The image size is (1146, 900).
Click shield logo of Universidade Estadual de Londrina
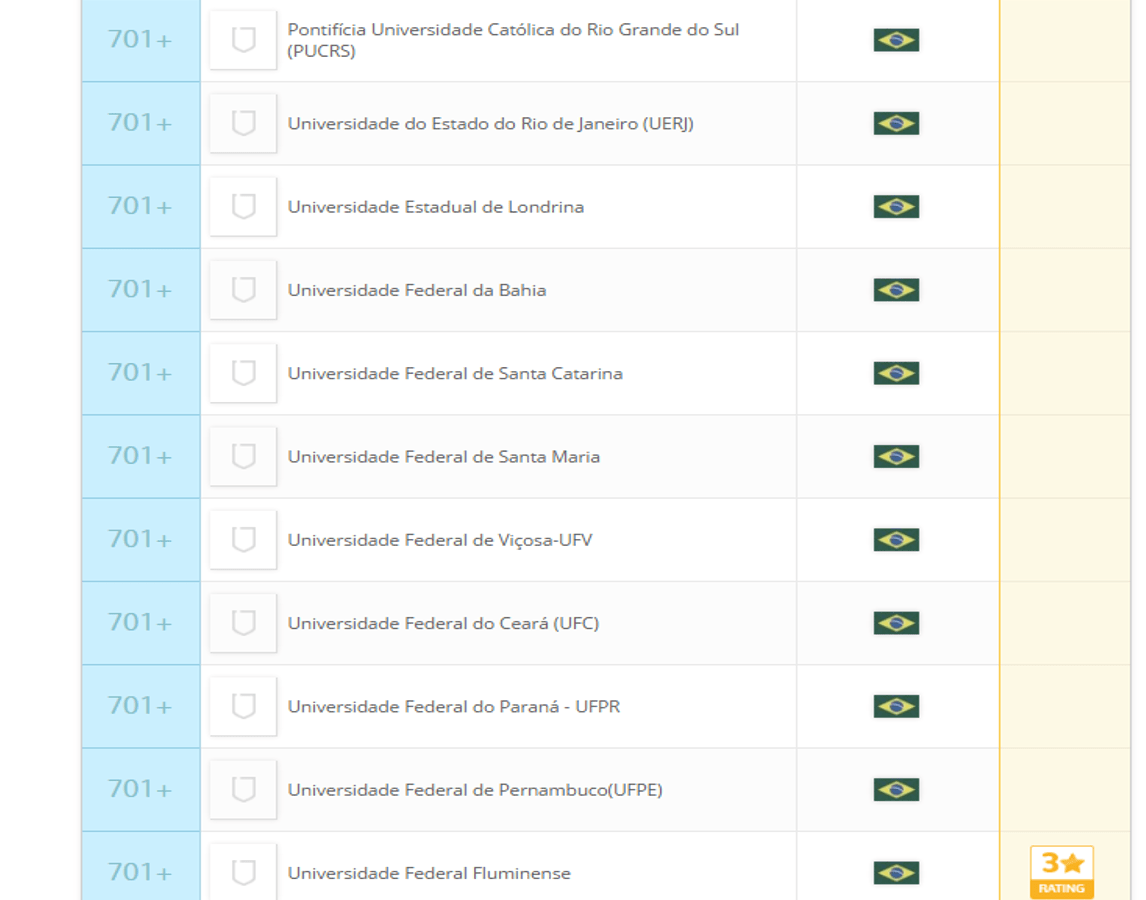pyautogui.click(x=243, y=206)
